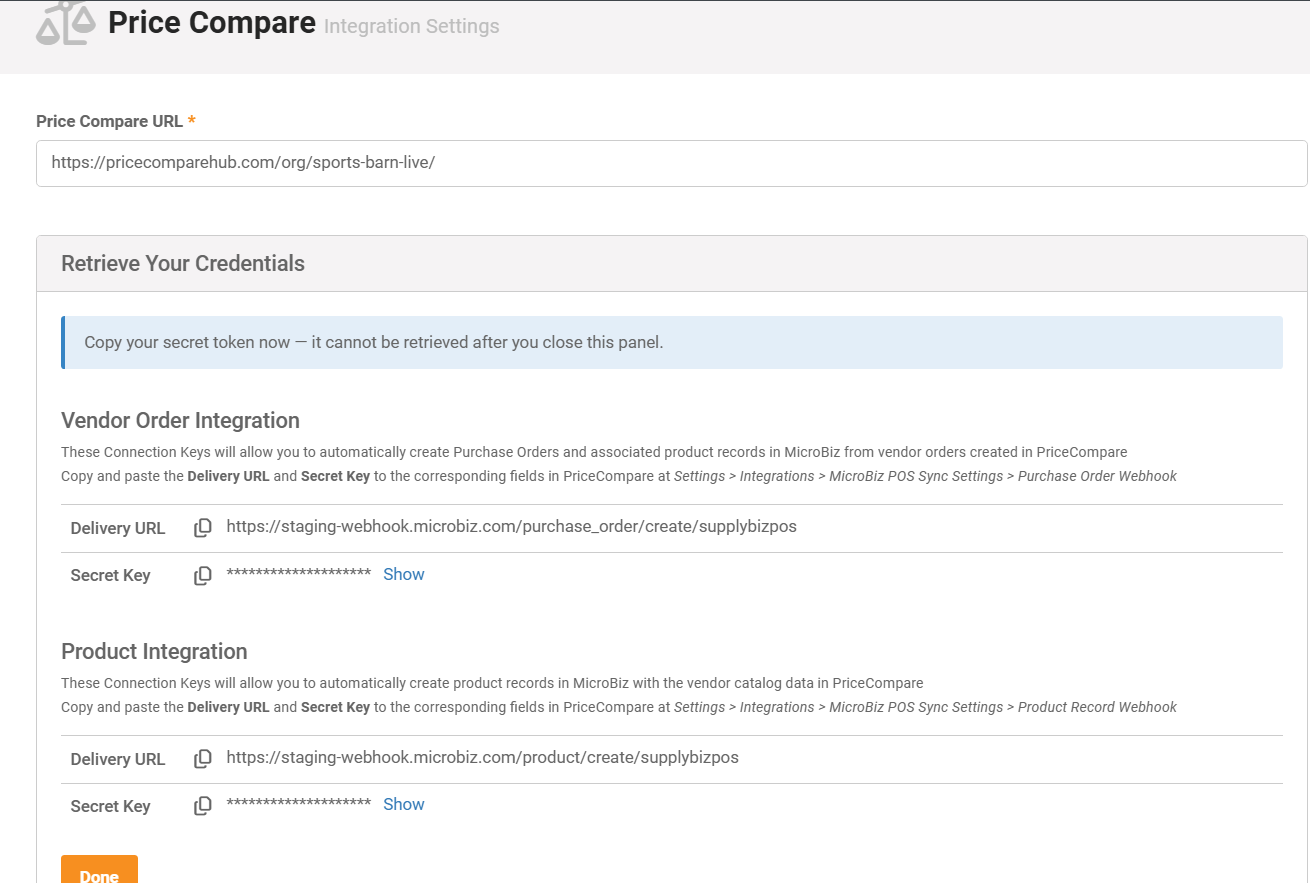Select the purchase_order webhook URL text

click(511, 526)
